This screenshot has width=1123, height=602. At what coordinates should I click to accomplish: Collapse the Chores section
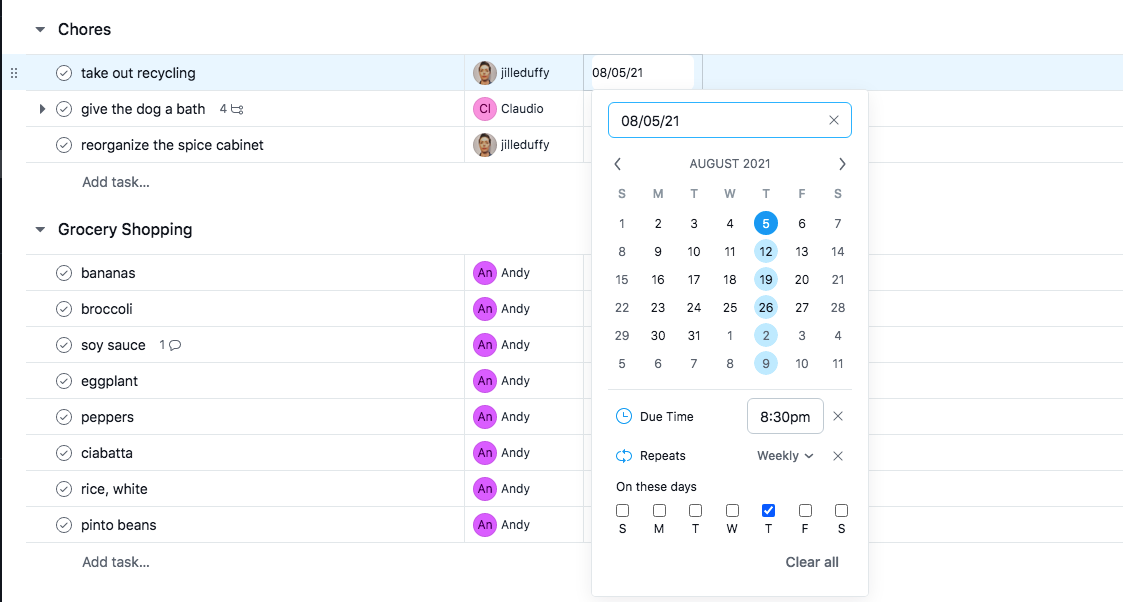coord(40,29)
